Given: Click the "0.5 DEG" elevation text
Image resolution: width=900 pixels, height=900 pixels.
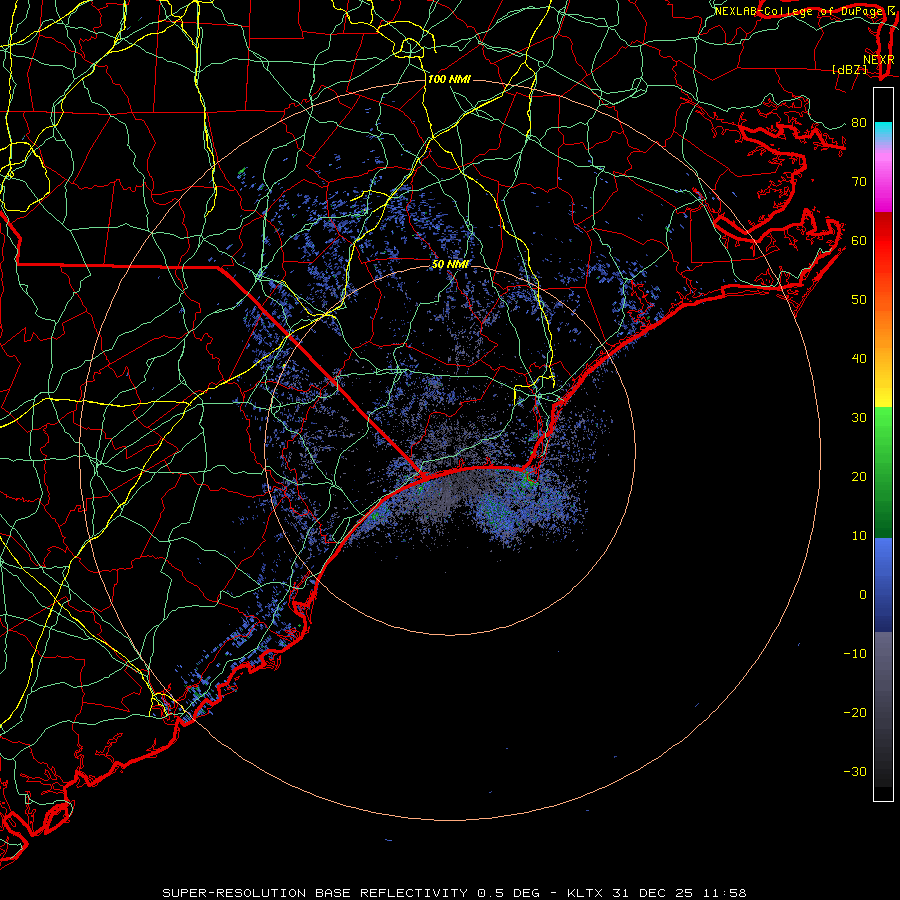Looking at the screenshot, I should coord(509,893).
